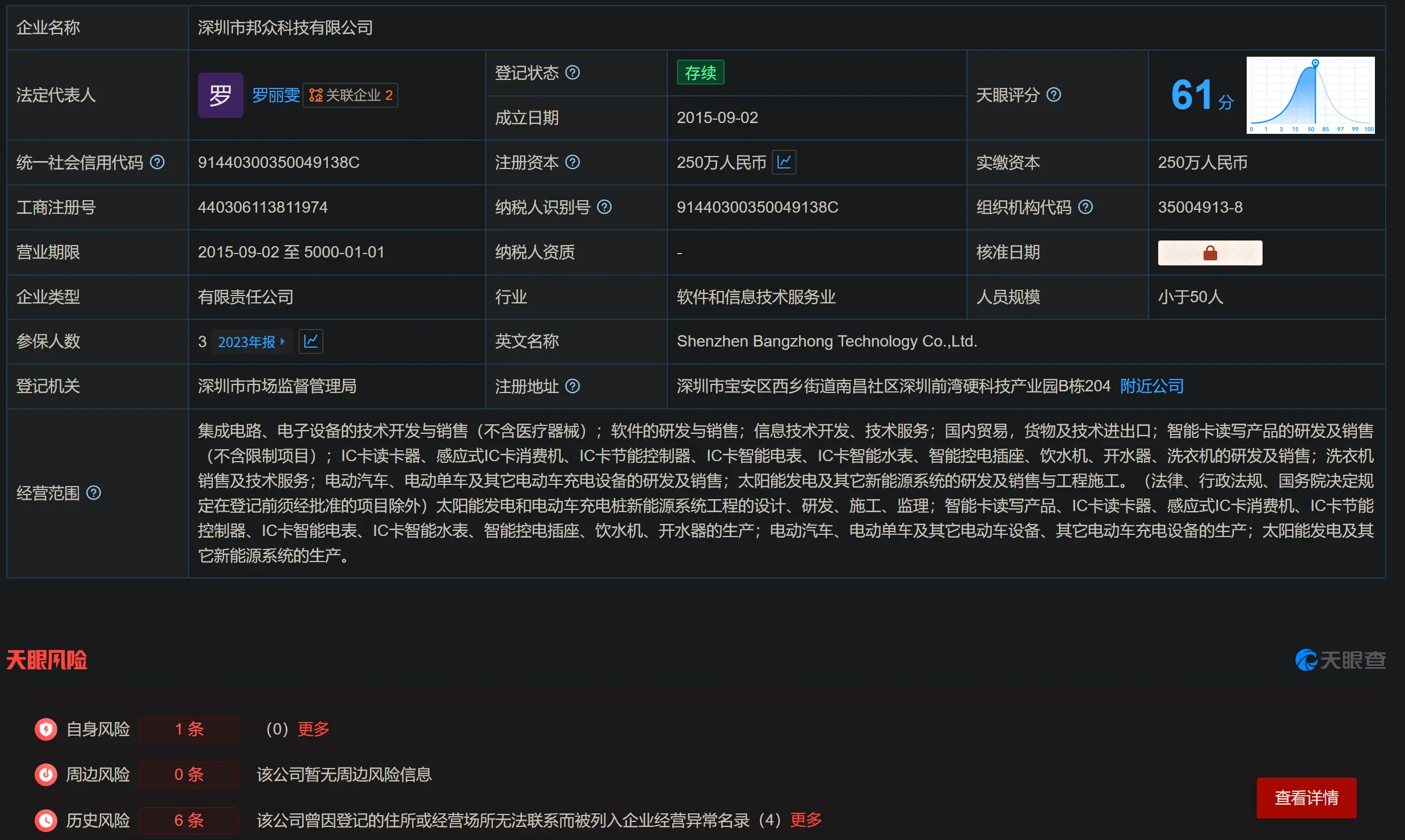Click help icon beside 注册地址

coord(573,386)
